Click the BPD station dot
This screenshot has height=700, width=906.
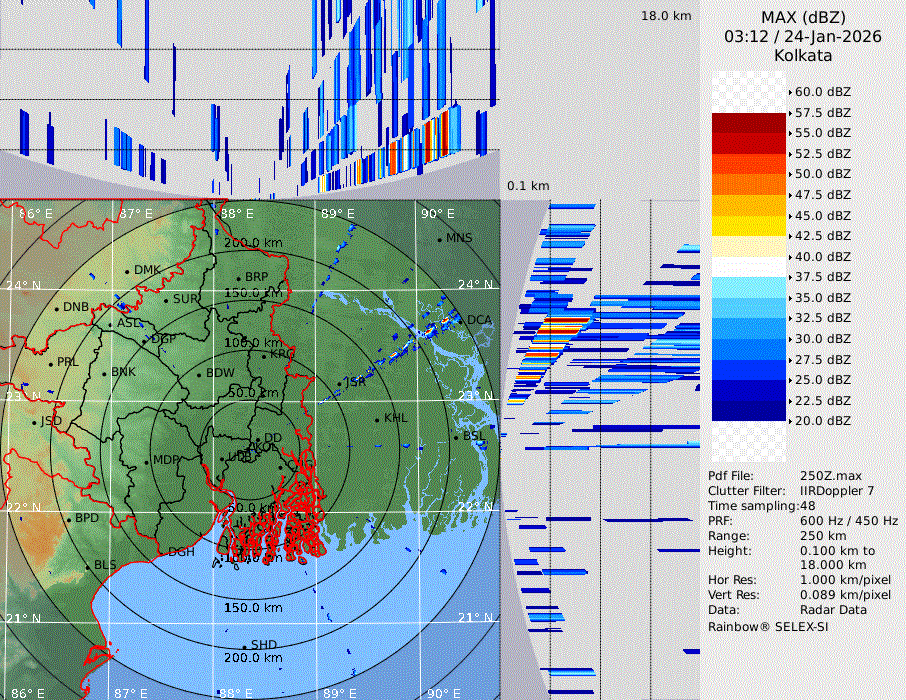68,519
